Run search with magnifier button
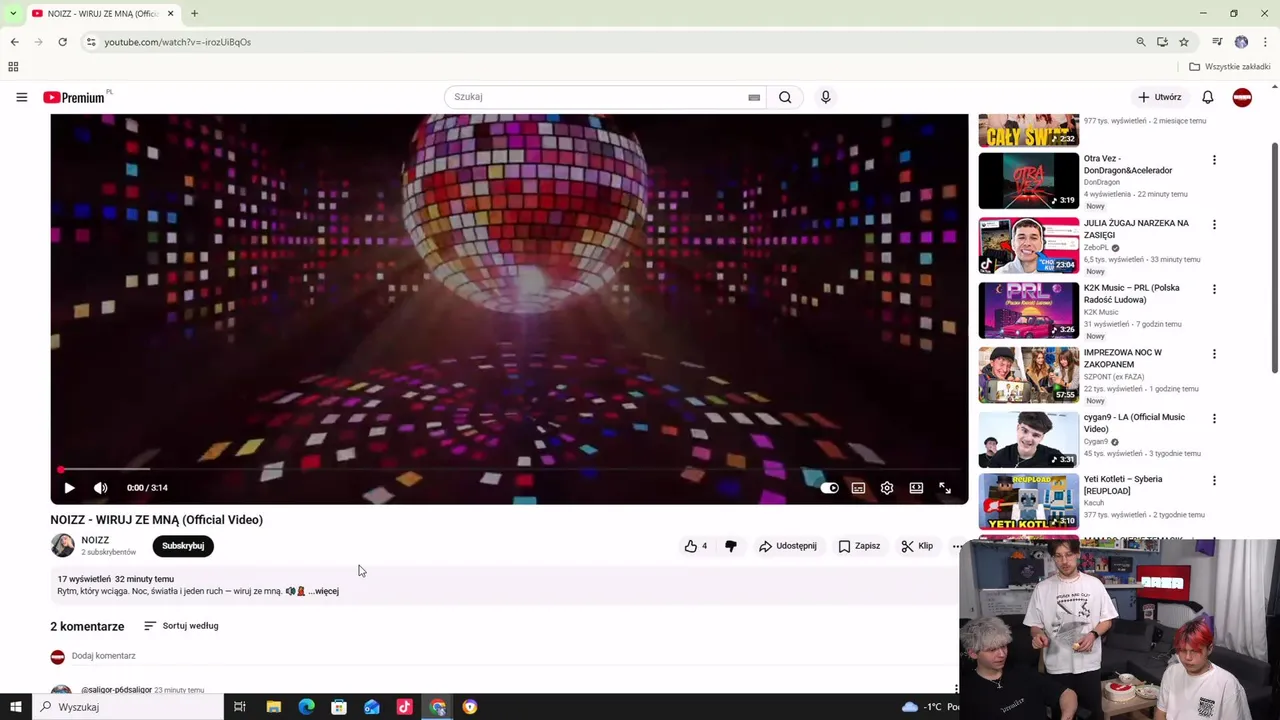The width and height of the screenshot is (1280, 720). pos(785,97)
